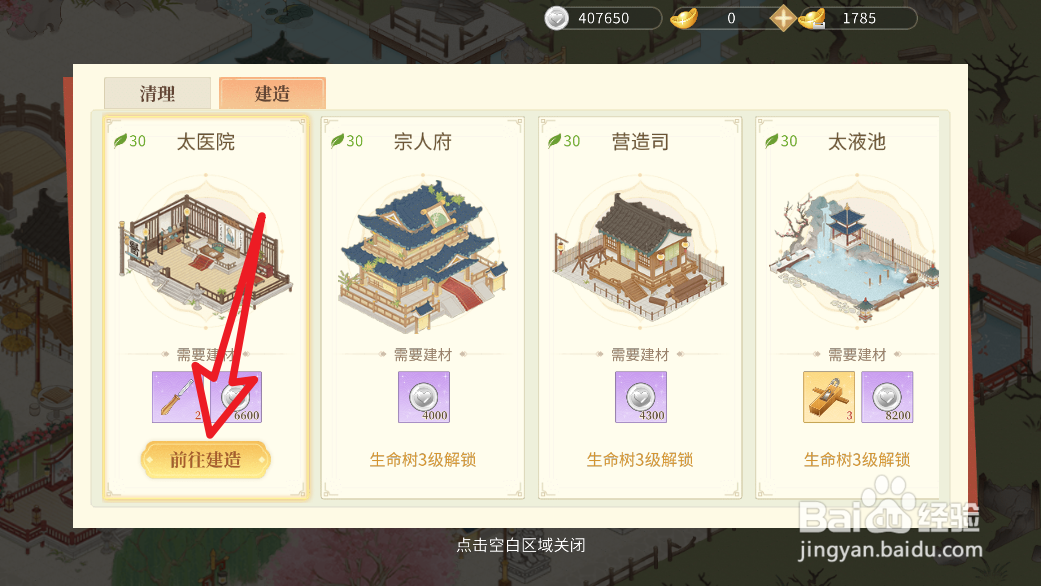Select the 太液池 building image
Screen dimensions: 1041x586
pyautogui.click(x=856, y=257)
